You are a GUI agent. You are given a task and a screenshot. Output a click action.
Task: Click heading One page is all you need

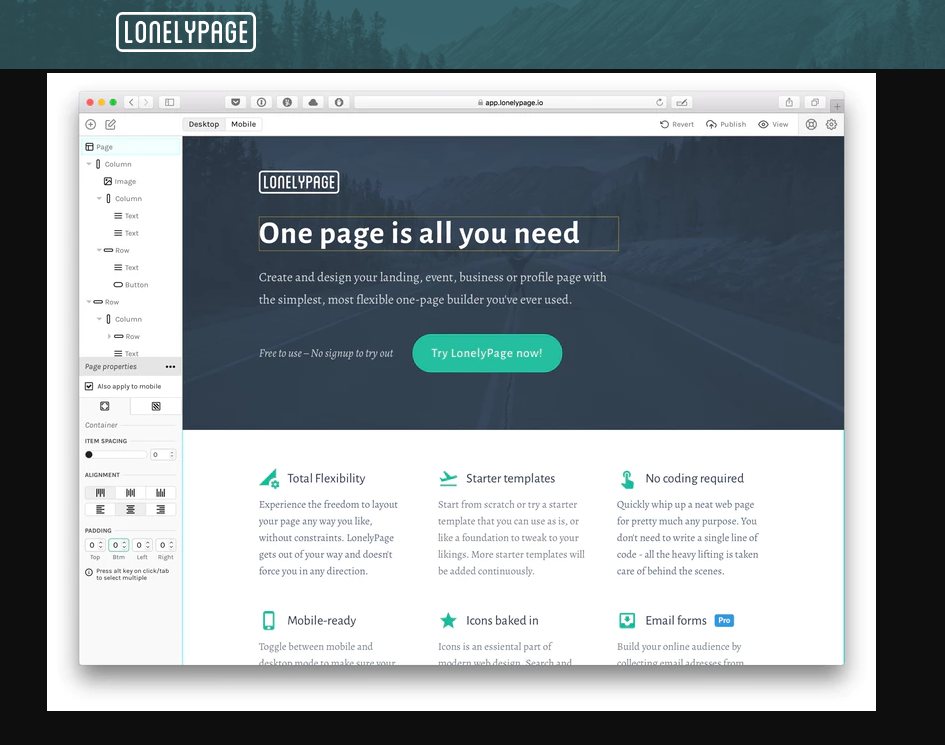[x=419, y=233]
